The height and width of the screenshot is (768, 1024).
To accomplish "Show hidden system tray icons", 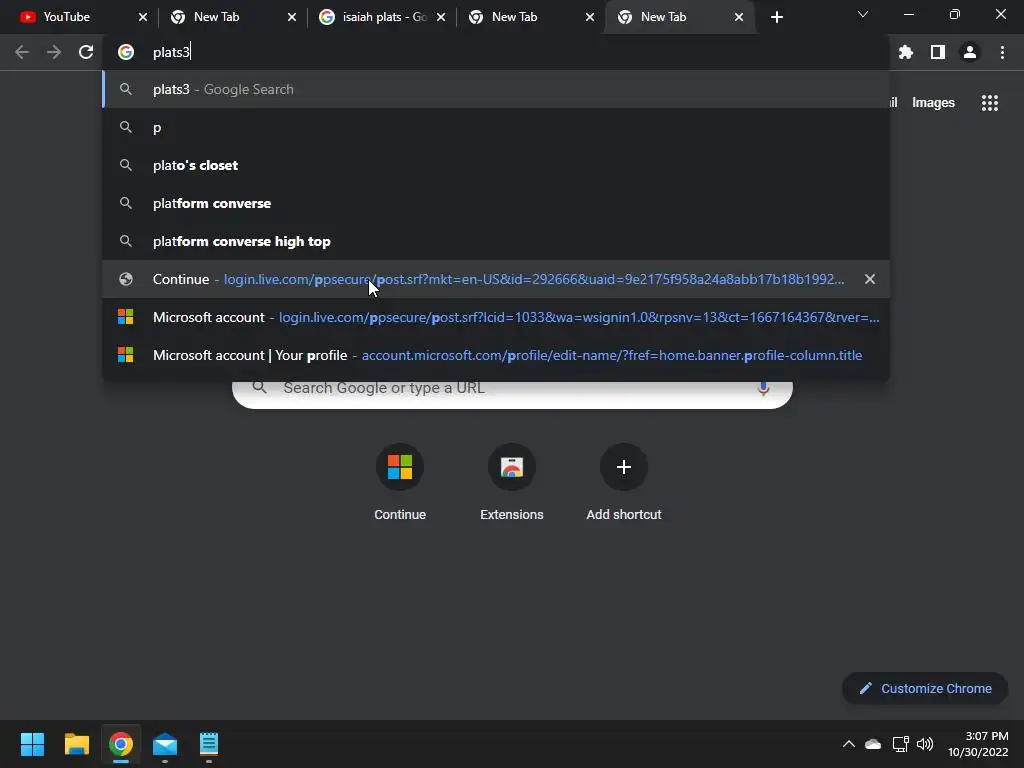I will click(848, 744).
